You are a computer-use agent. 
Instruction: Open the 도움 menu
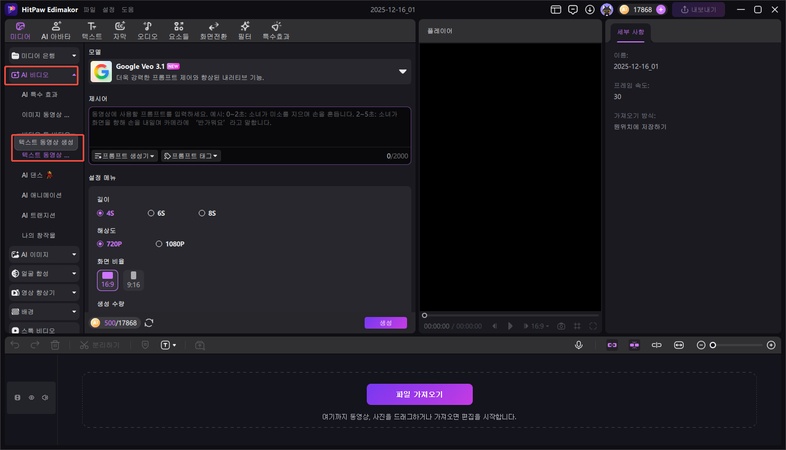pos(127,10)
